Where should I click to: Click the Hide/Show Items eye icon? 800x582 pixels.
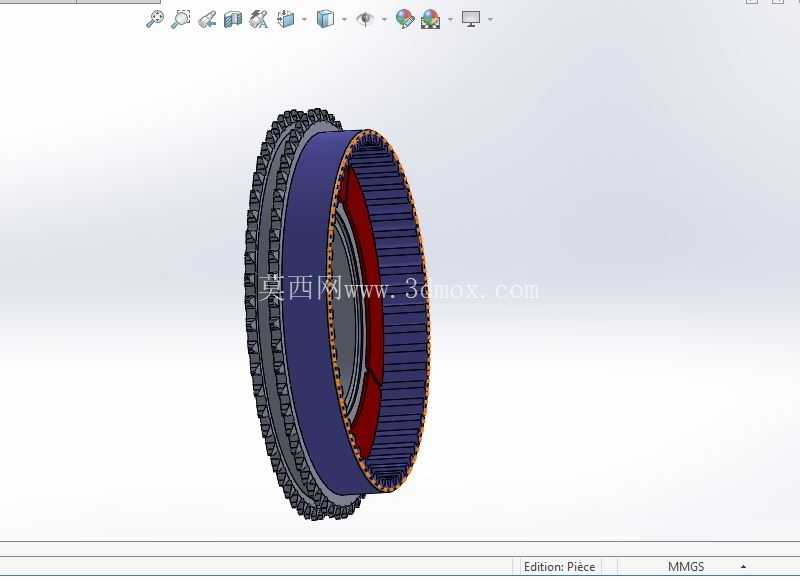(x=365, y=19)
